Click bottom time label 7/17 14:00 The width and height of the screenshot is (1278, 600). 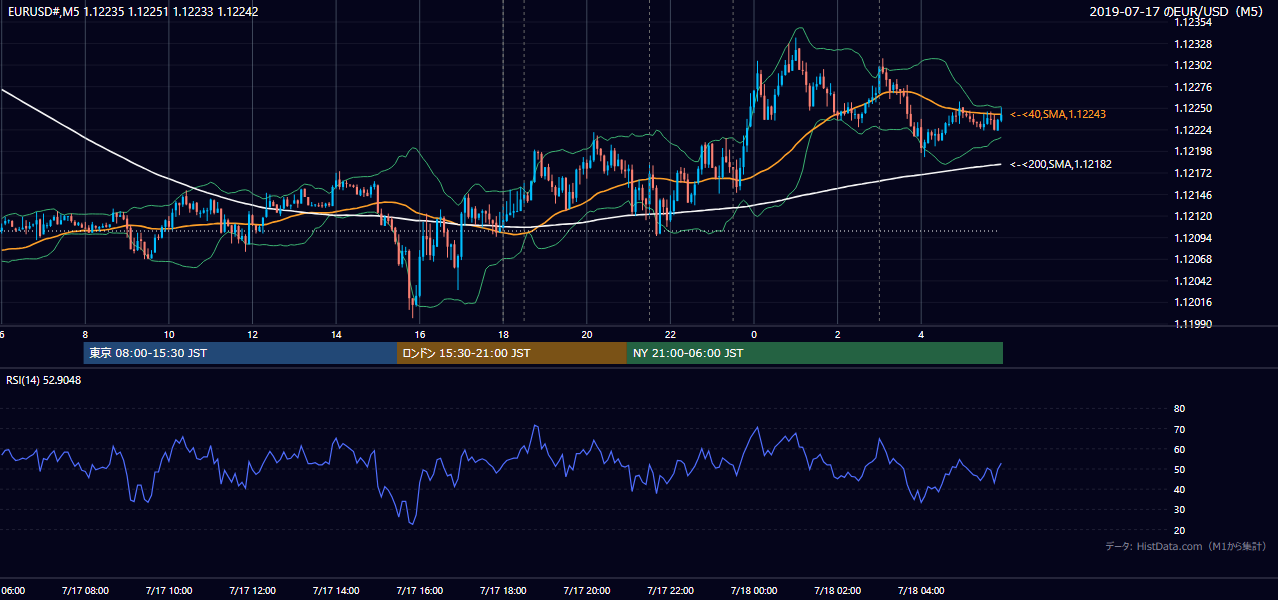coord(336,591)
